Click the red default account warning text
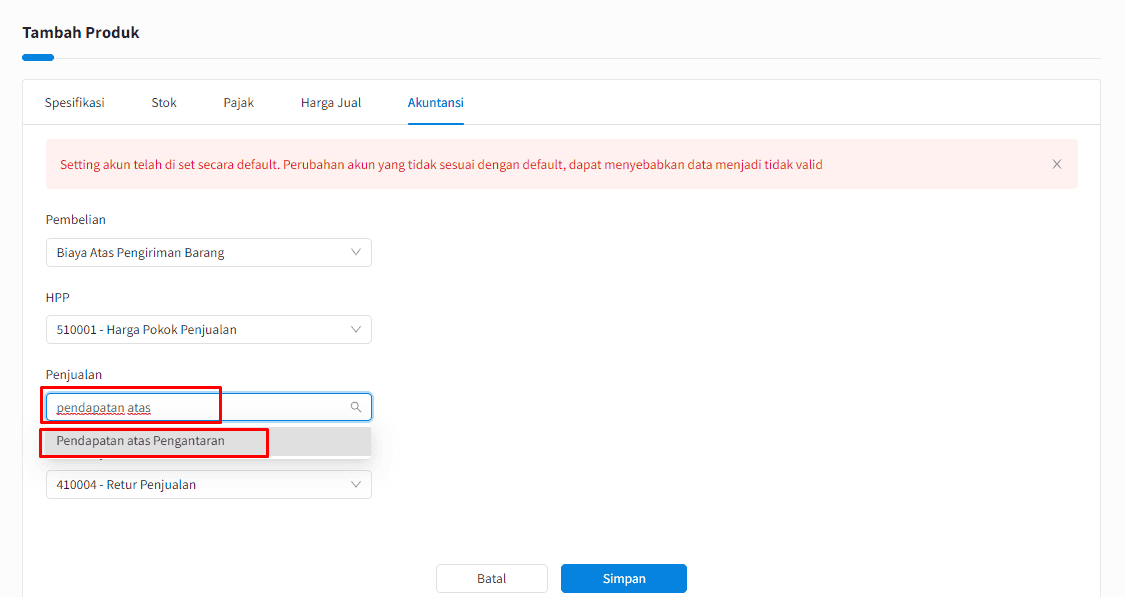Screen dimensions: 1125x597 point(441,164)
